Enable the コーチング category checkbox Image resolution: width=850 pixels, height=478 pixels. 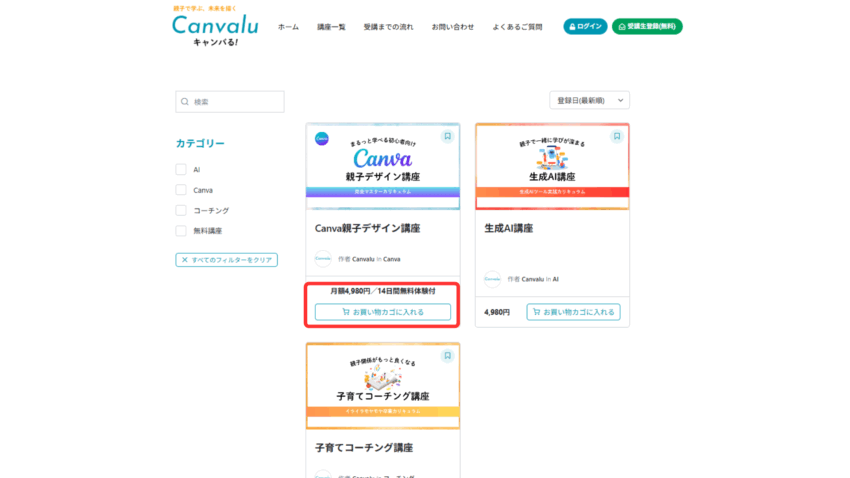(181, 211)
